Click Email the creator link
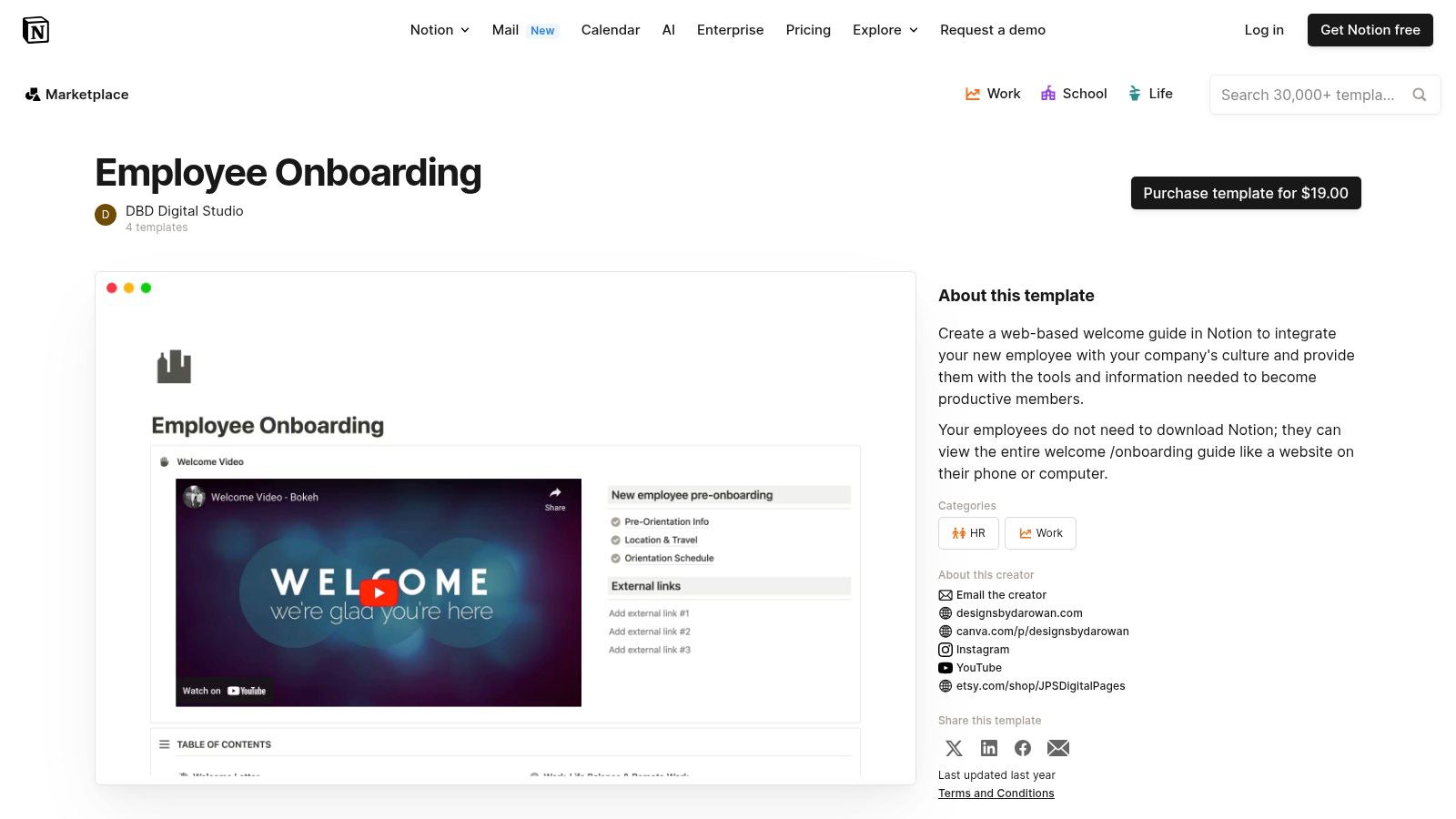This screenshot has height=819, width=1456. click(1001, 595)
